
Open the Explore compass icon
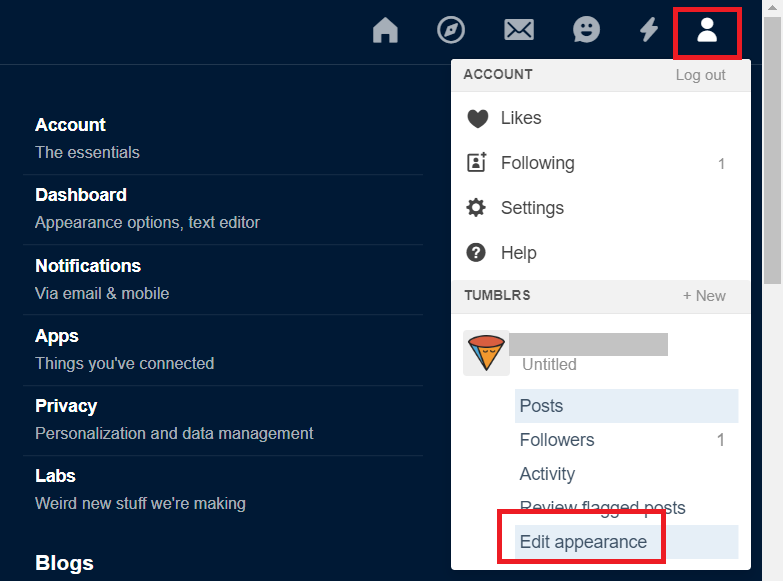tap(451, 30)
